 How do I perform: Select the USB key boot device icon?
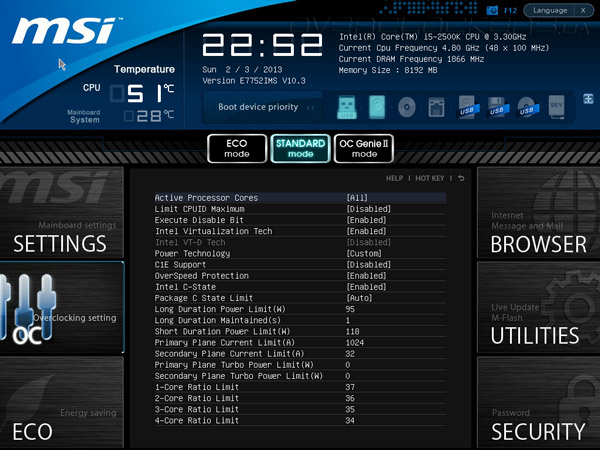pyautogui.click(x=347, y=108)
